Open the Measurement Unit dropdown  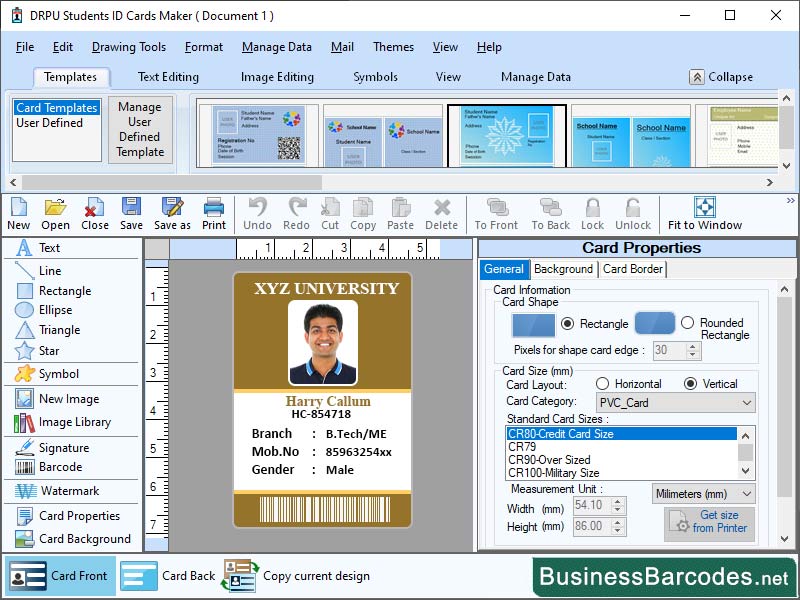click(747, 494)
